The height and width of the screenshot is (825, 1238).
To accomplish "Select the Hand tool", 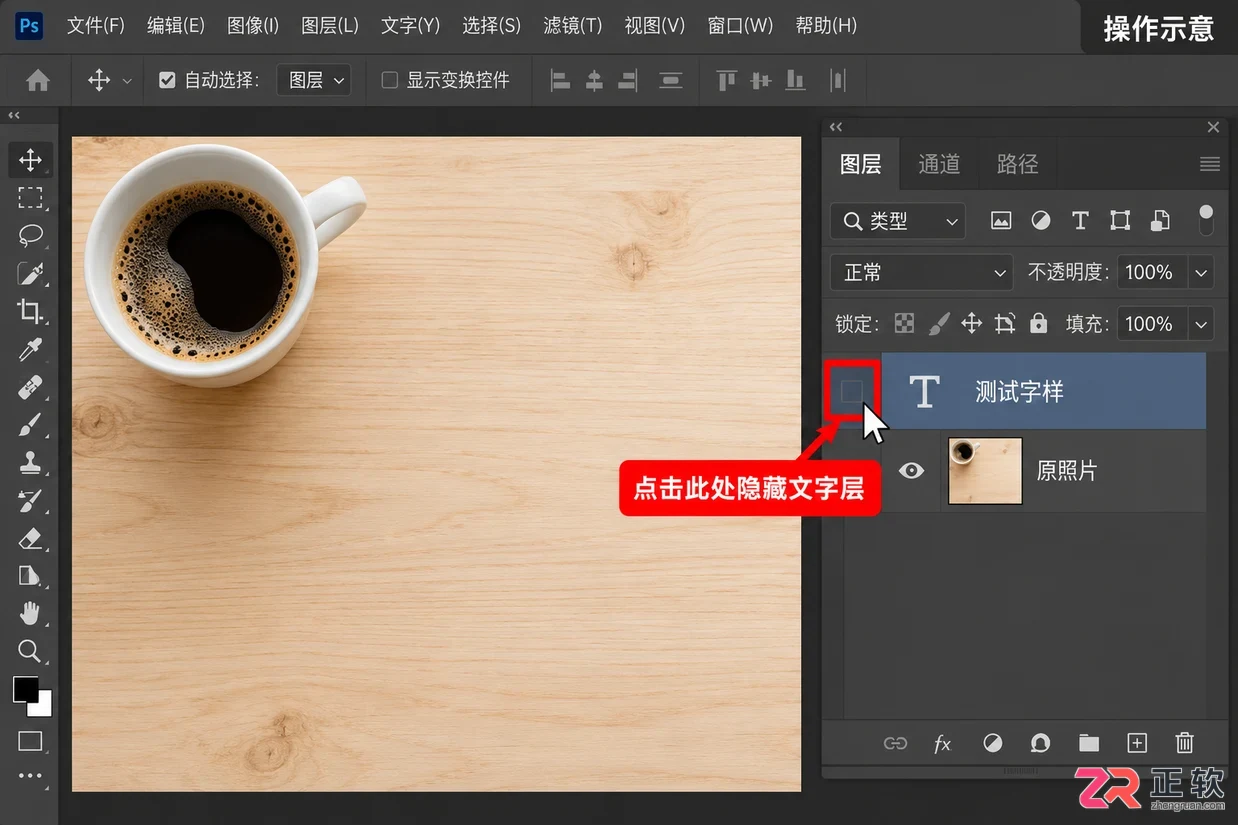I will tap(30, 613).
